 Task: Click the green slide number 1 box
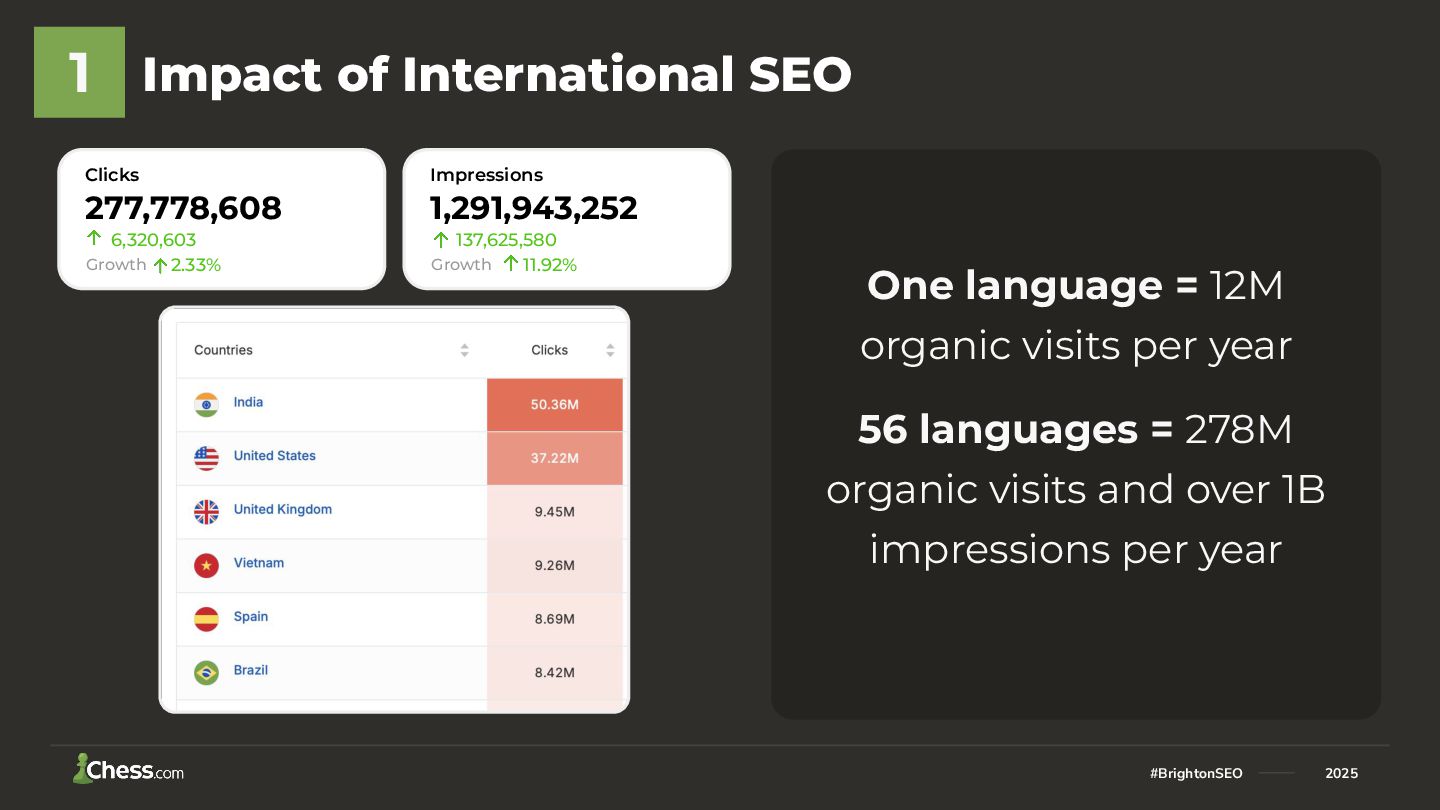click(79, 73)
